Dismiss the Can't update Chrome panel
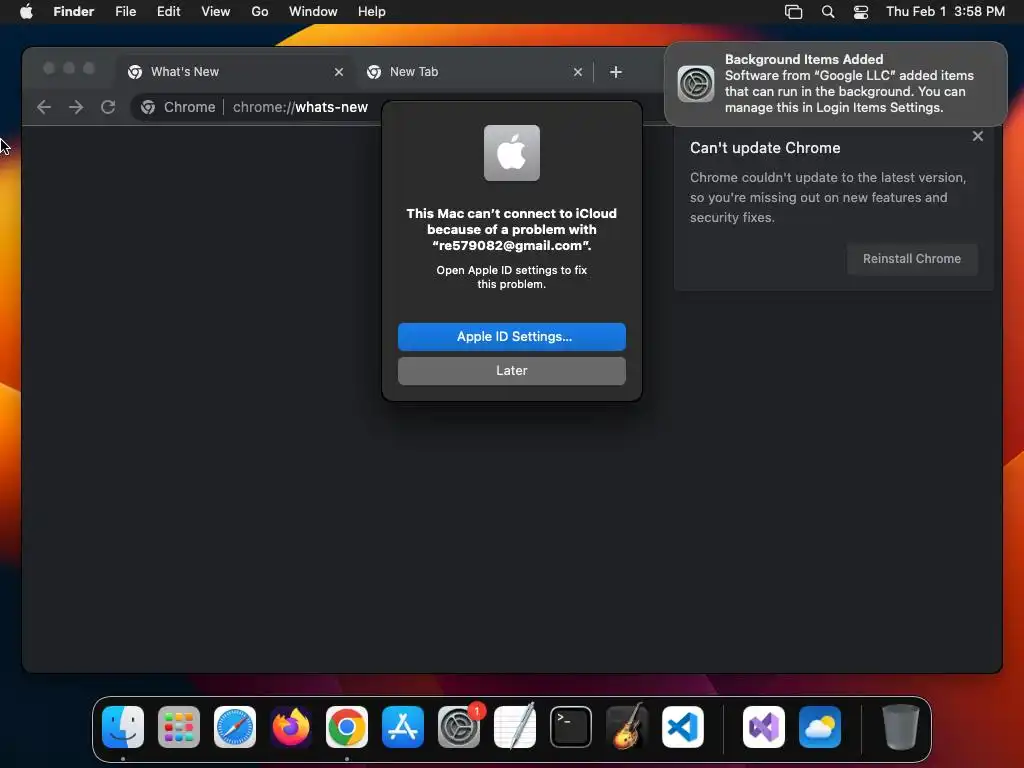1024x768 pixels. pos(978,136)
